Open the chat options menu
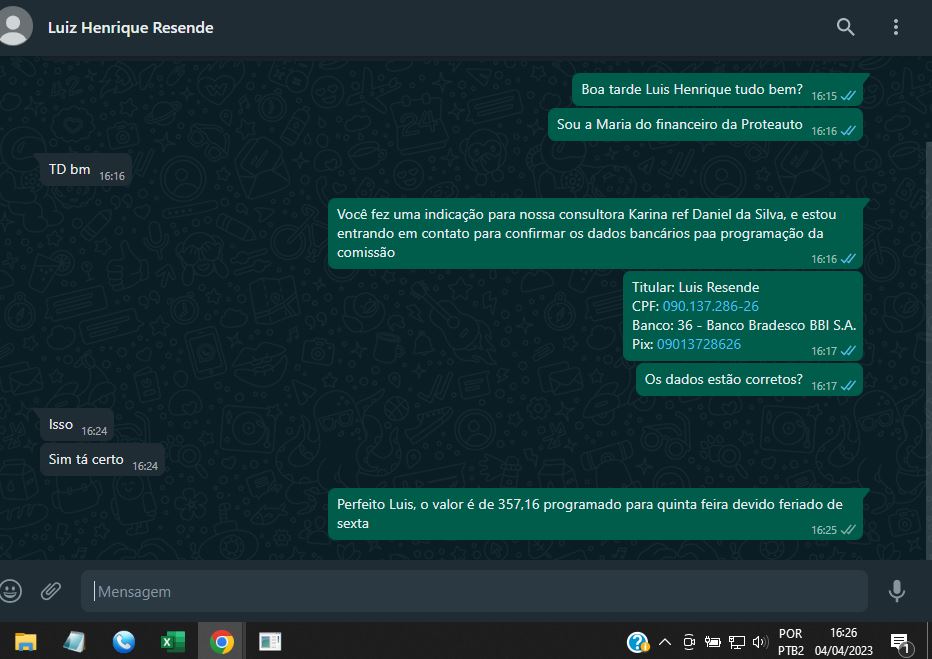932x659 pixels. pos(895,27)
